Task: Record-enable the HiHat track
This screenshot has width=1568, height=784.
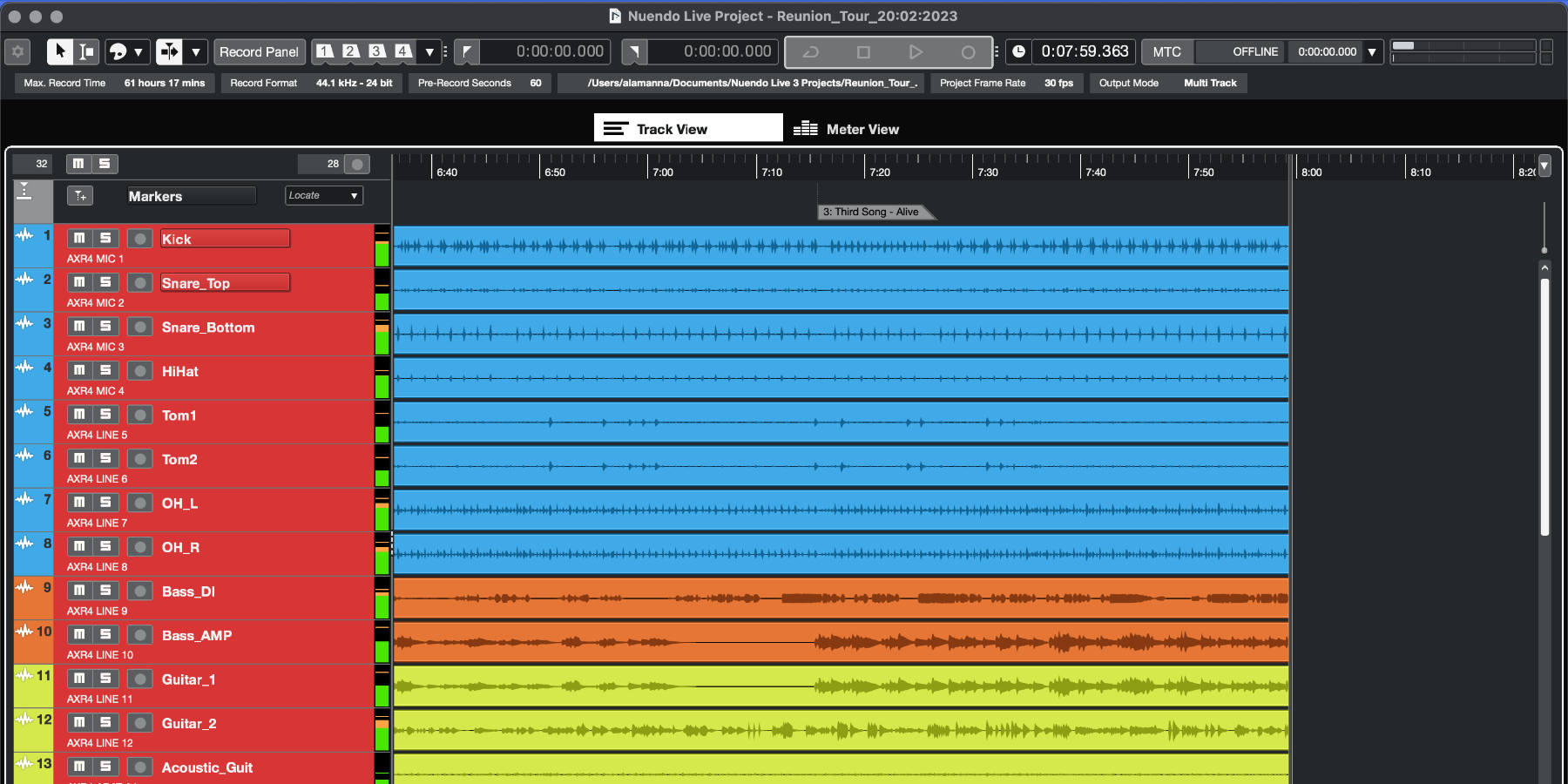Action: click(139, 371)
